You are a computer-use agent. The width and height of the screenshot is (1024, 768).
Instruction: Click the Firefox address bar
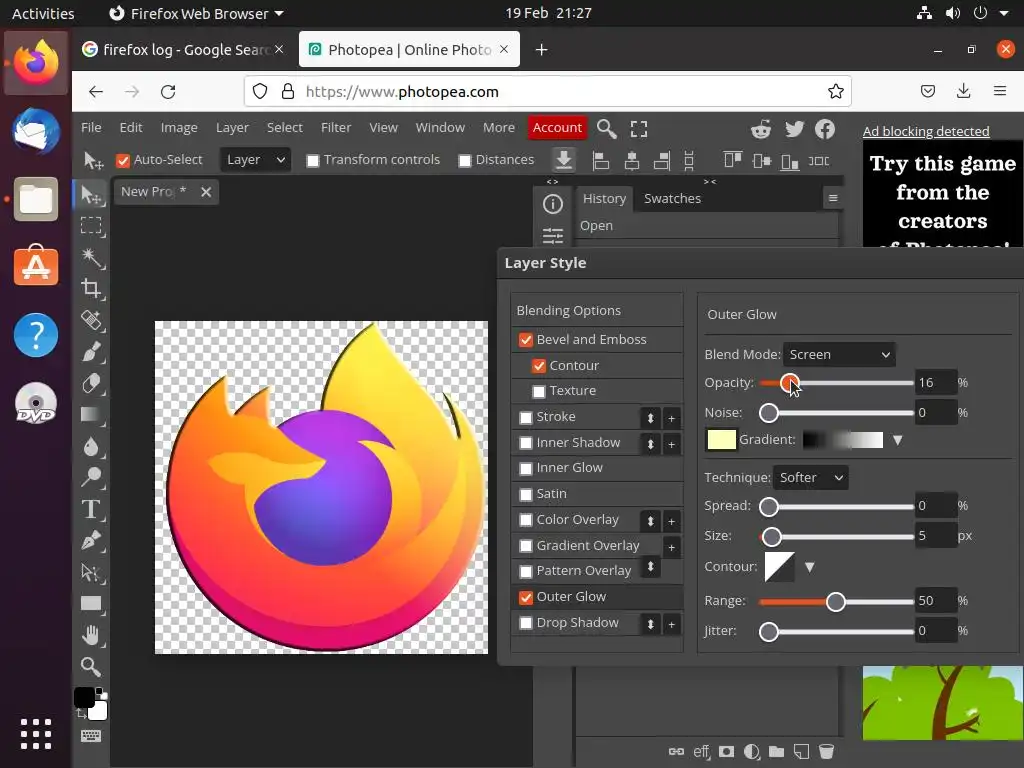(x=547, y=91)
